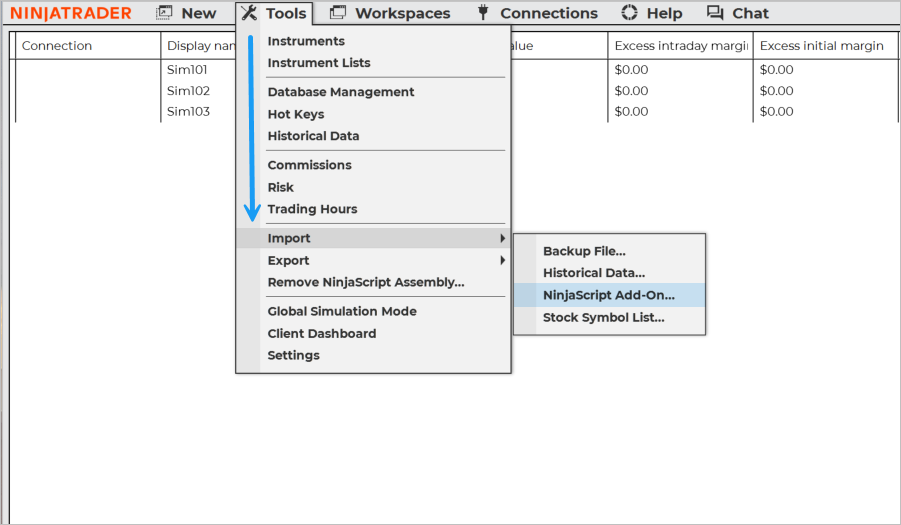Click the New window icon
This screenshot has height=525, width=901.
[165, 13]
